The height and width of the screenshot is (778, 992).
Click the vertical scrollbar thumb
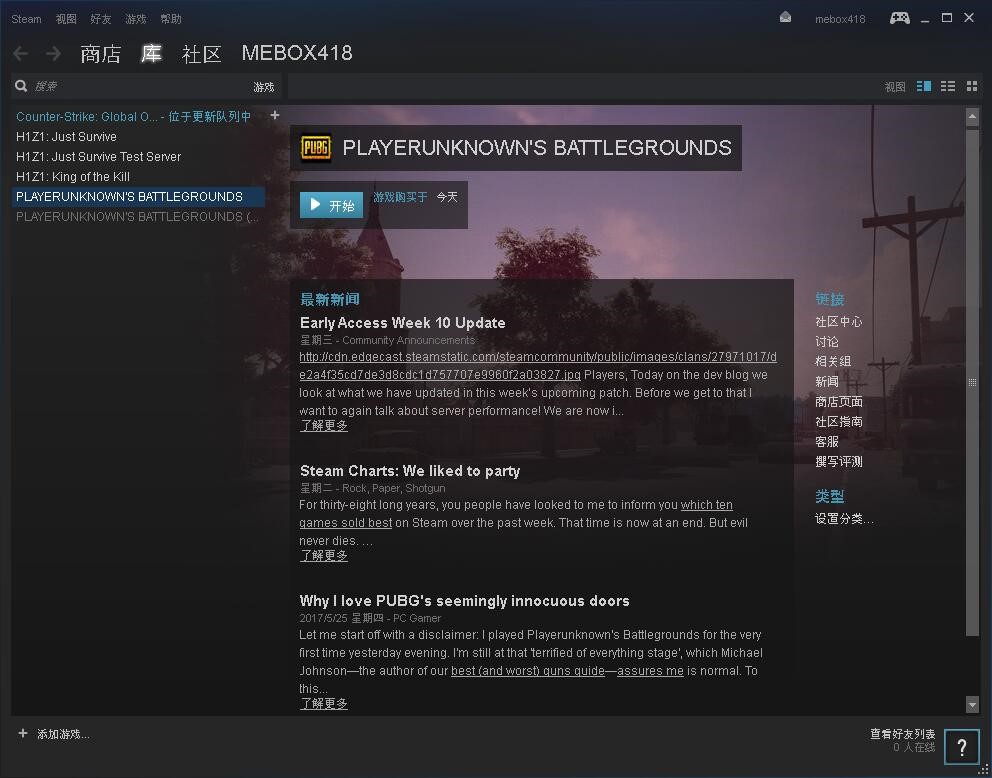[x=972, y=381]
